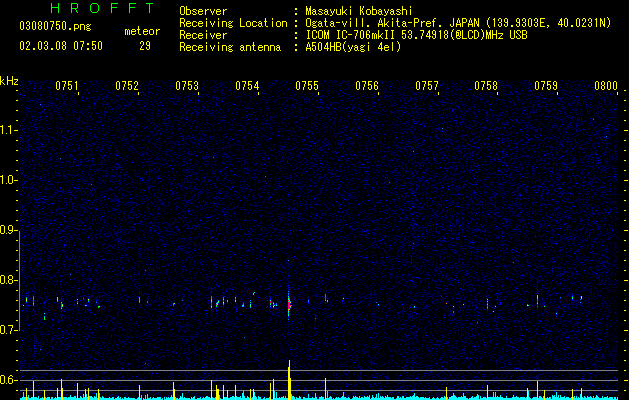Click the 0756 time marker
Viewport: 629px width, 400px height.
tap(367, 86)
